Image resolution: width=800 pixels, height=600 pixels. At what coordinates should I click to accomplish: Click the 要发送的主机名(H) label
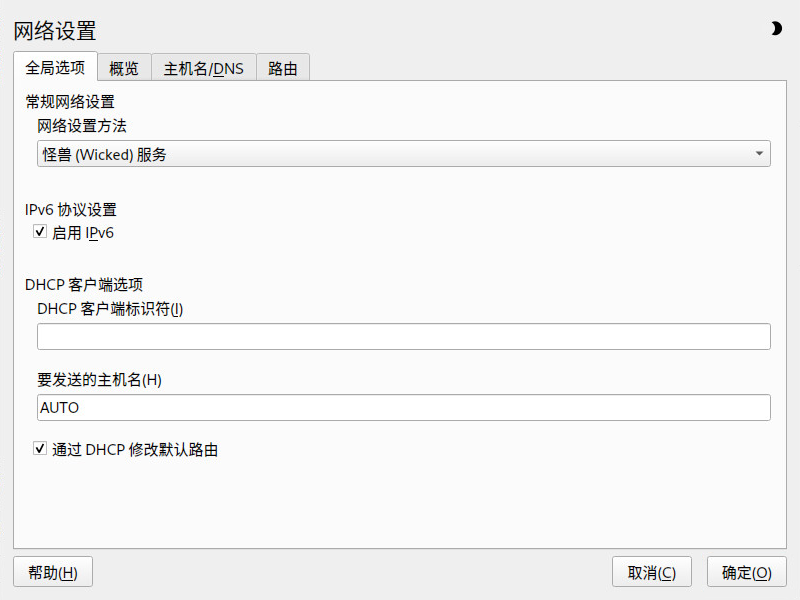(x=99, y=380)
